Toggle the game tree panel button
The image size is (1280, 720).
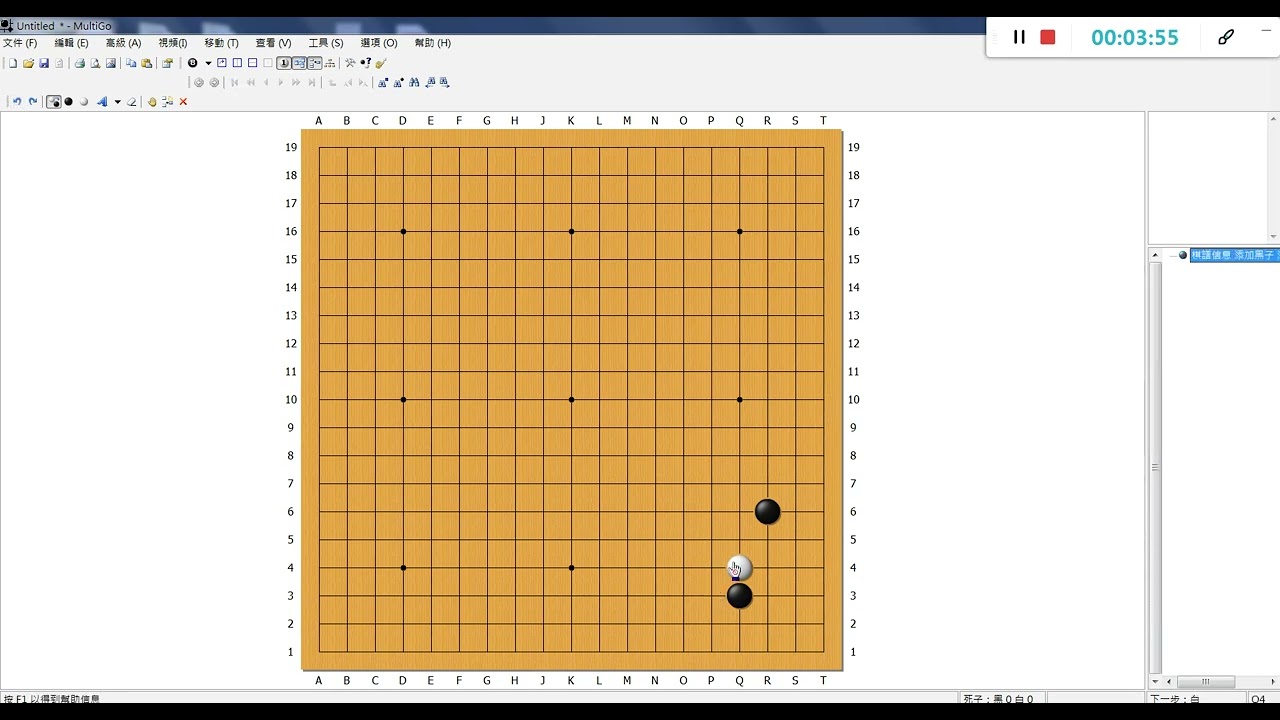point(299,63)
